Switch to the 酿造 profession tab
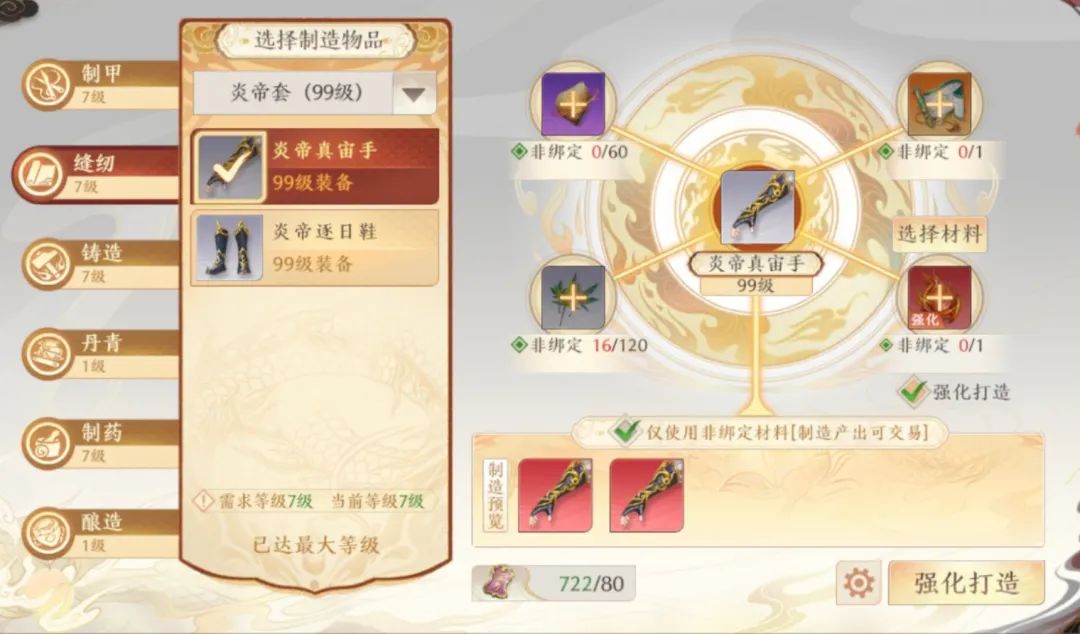Screen dimensions: 1080x634 pos(101,533)
